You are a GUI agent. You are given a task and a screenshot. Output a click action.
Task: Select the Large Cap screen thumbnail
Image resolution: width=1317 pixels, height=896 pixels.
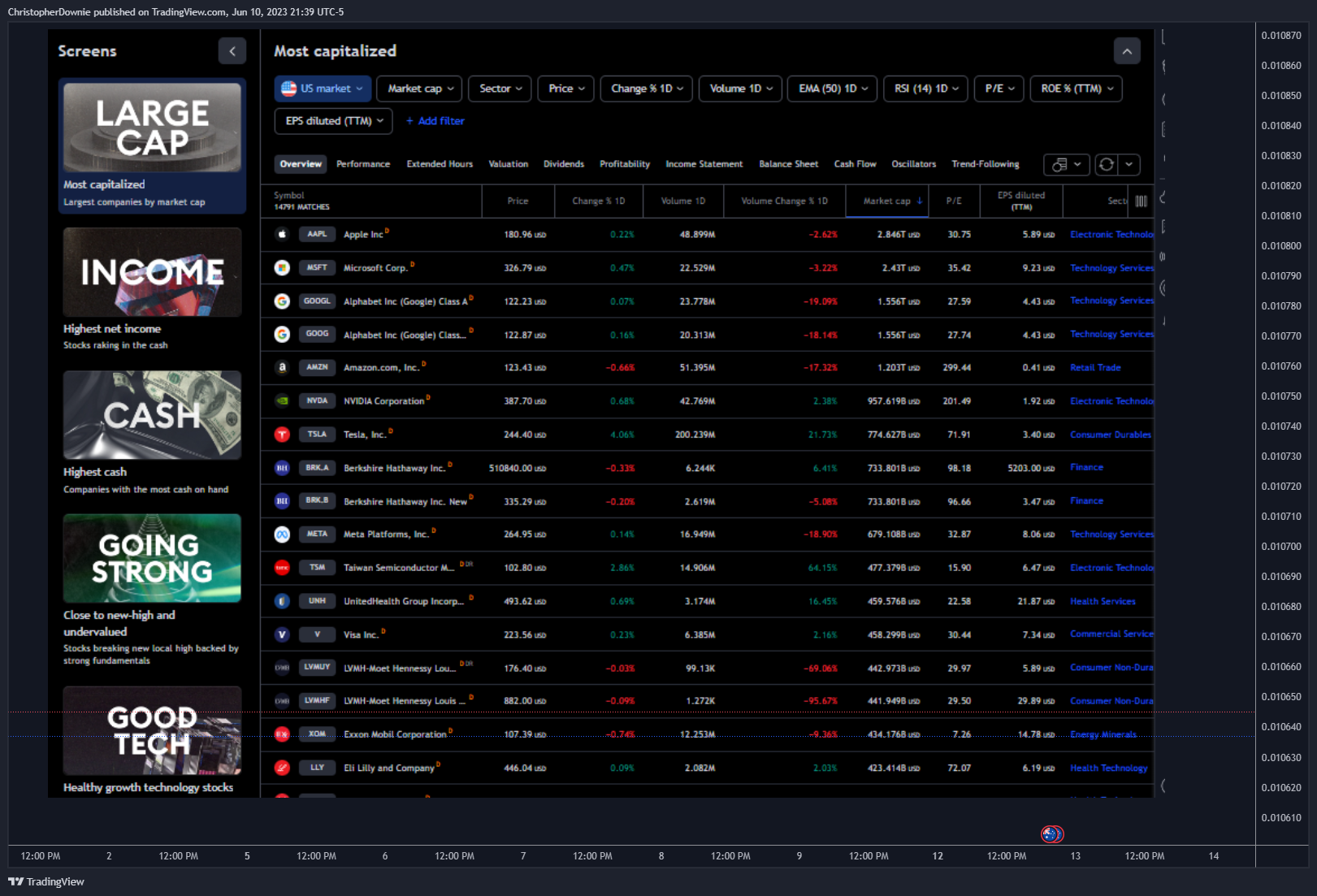pyautogui.click(x=153, y=128)
